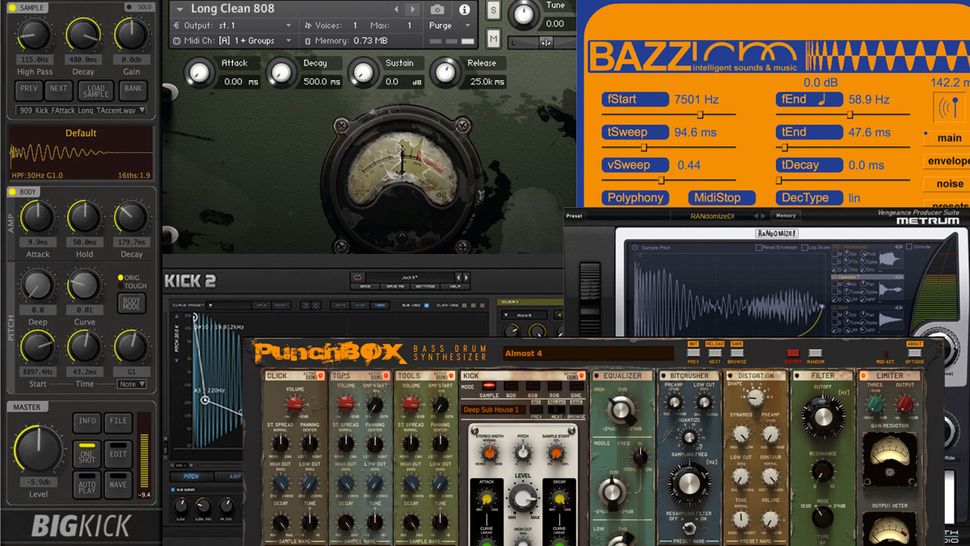970x546 pixels.
Task: Click the Metrum Memory button
Action: tap(785, 216)
